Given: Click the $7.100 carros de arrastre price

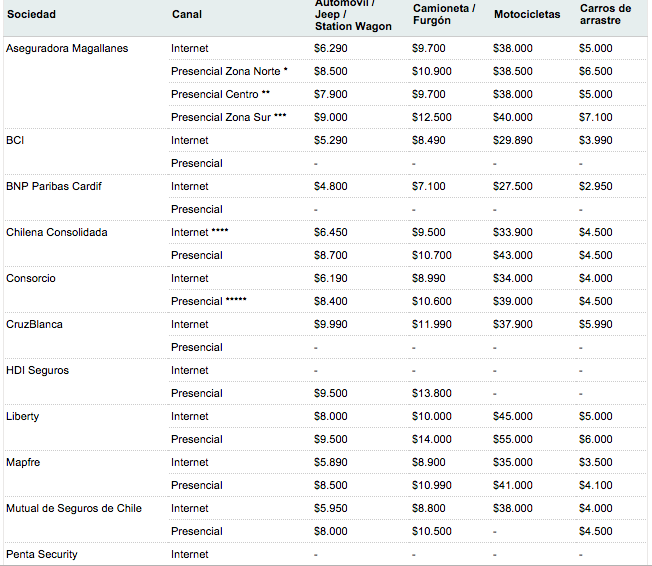Looking at the screenshot, I should point(595,117).
